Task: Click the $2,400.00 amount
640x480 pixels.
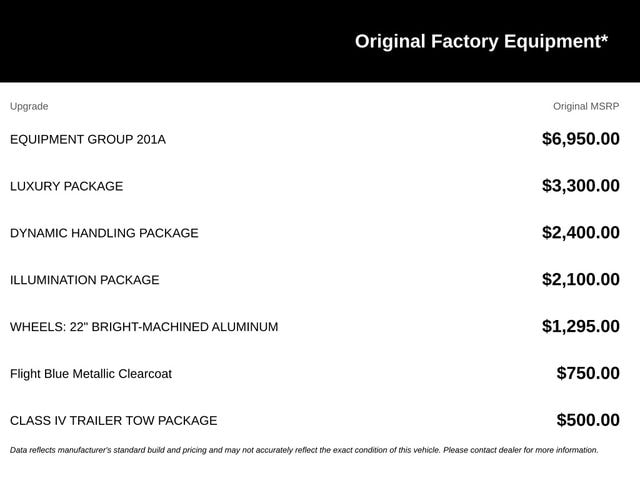Action: tap(580, 233)
